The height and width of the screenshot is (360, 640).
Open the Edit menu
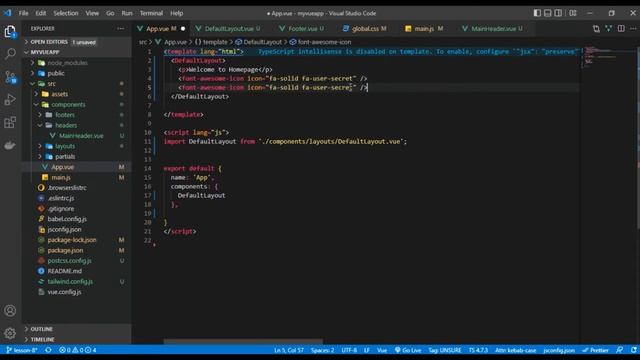click(x=41, y=13)
